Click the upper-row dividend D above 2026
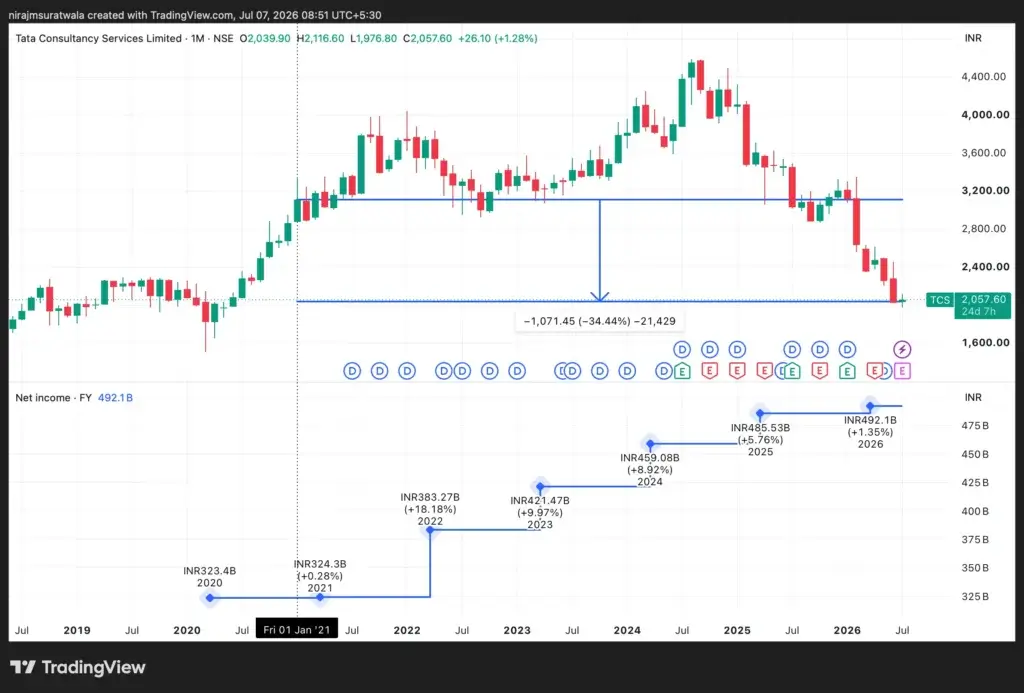The width and height of the screenshot is (1024, 693). tap(847, 349)
